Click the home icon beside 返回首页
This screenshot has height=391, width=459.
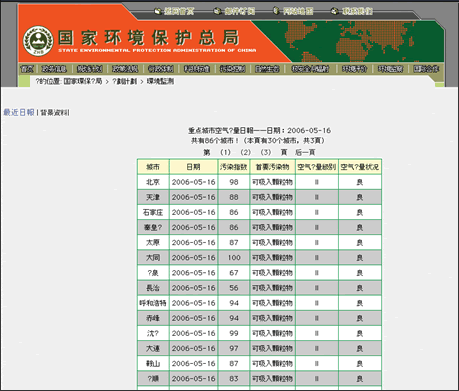pyautogui.click(x=158, y=11)
